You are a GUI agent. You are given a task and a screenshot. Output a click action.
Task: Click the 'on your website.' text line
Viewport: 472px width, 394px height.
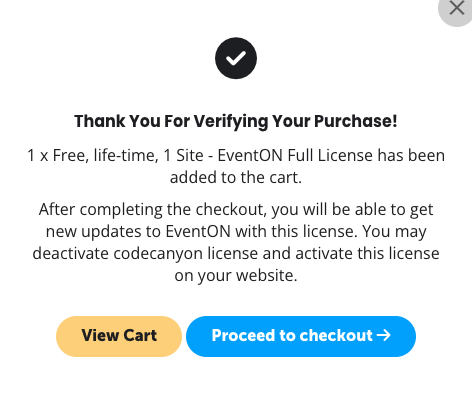point(236,276)
